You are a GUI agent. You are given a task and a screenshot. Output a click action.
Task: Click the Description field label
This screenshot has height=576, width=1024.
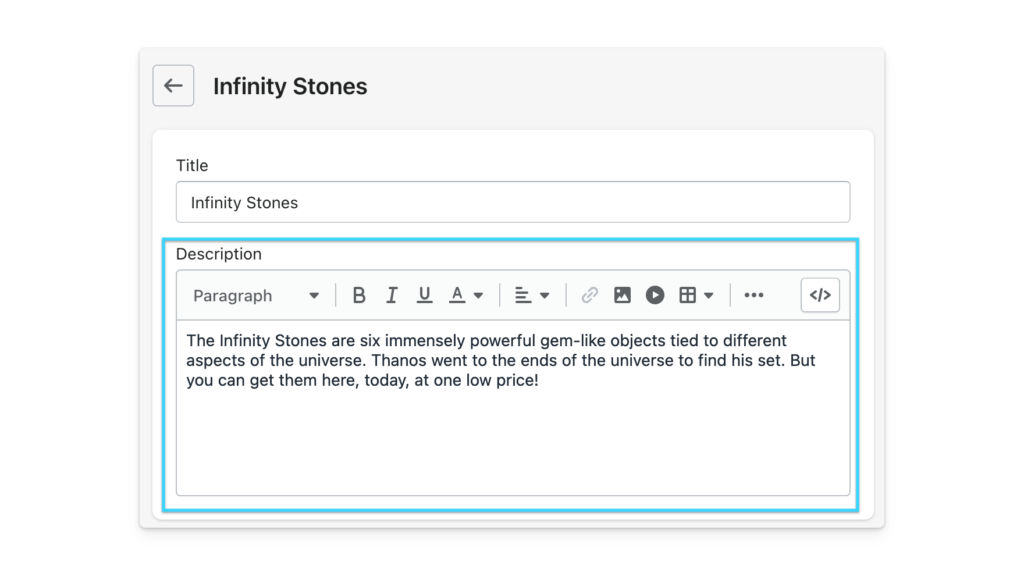(219, 254)
